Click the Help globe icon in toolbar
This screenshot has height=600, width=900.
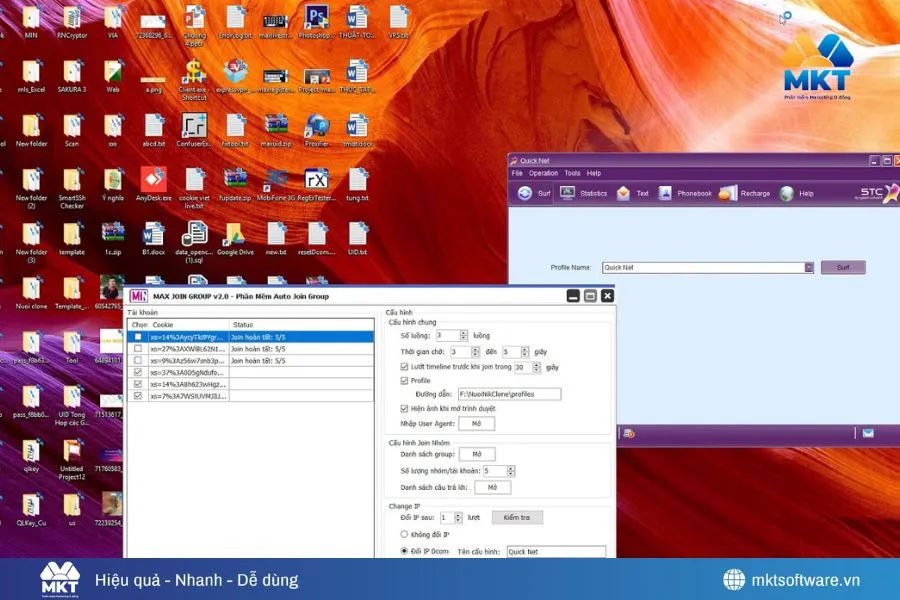pos(787,193)
